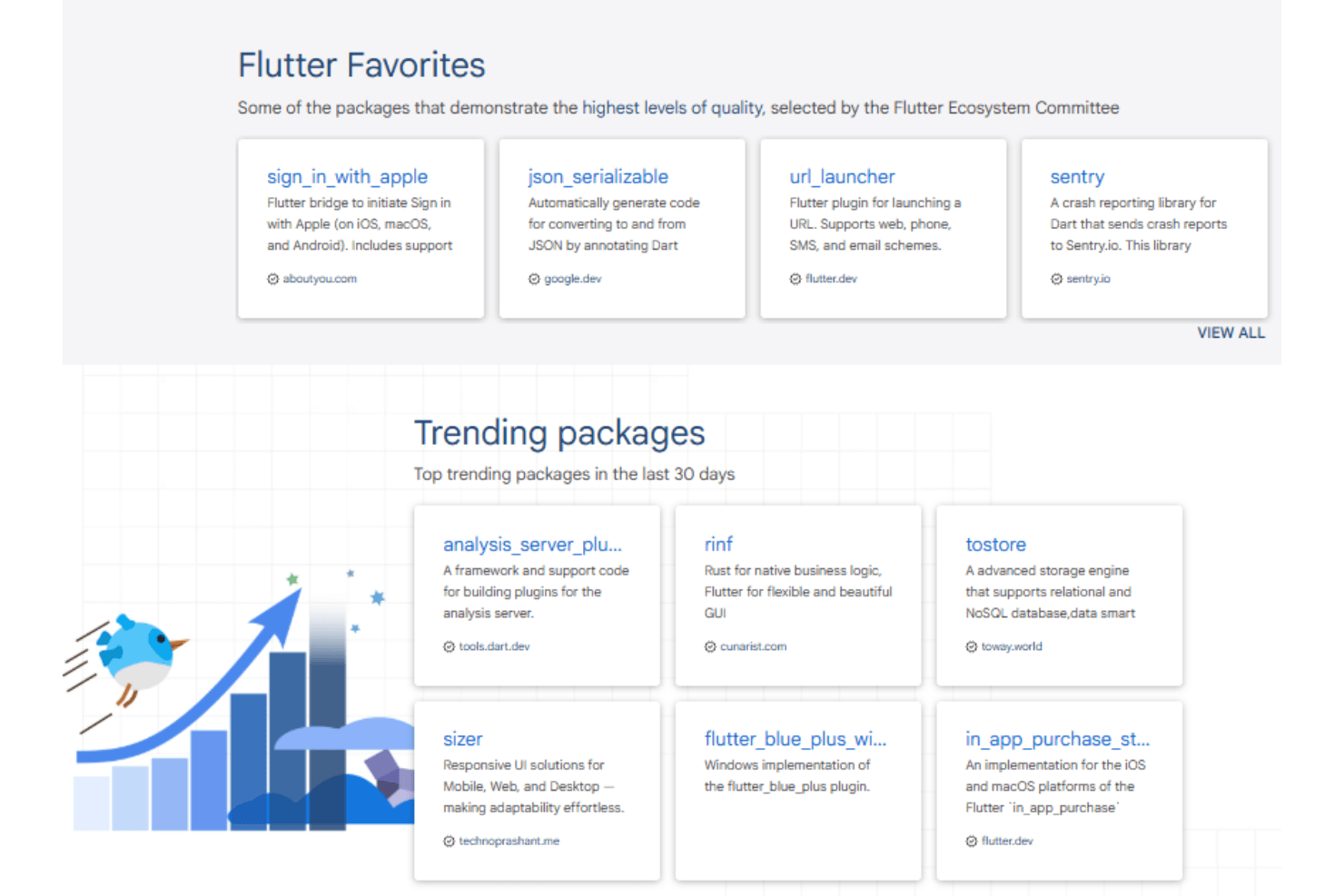Image resolution: width=1344 pixels, height=896 pixels.
Task: Open the in_app_purchase_st... package link
Action: pyautogui.click(x=1057, y=739)
